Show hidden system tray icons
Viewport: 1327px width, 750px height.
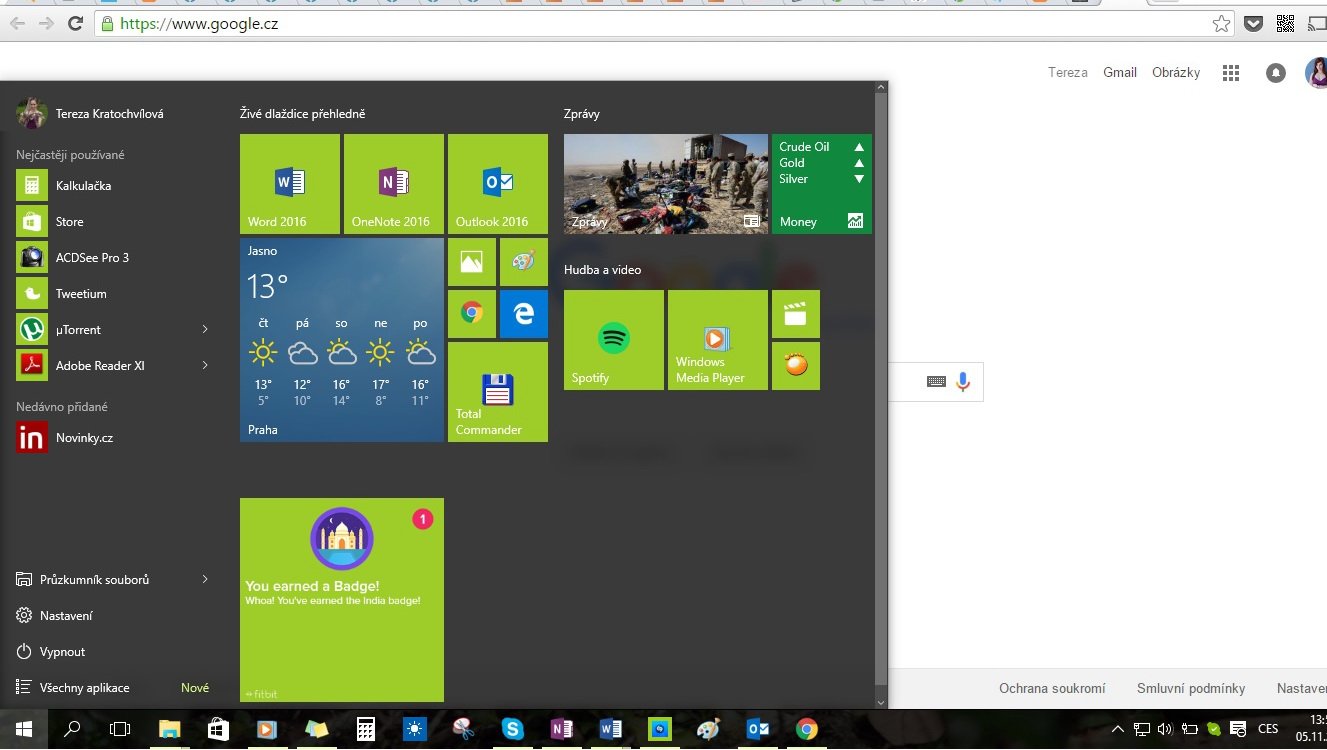pyautogui.click(x=1117, y=729)
